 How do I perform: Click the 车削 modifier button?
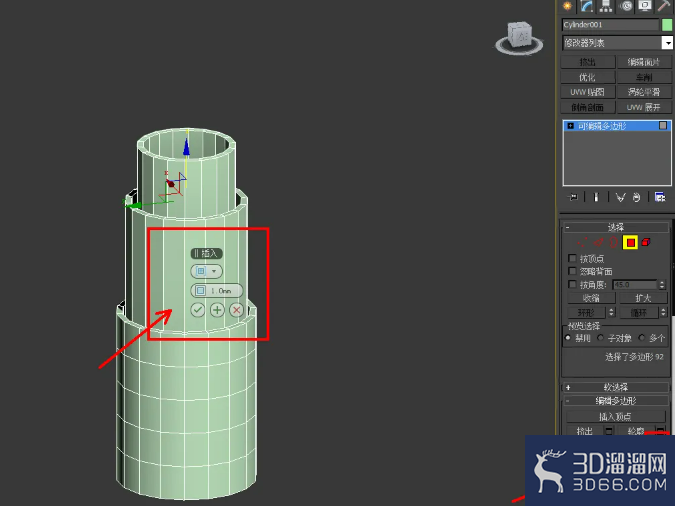pos(644,77)
